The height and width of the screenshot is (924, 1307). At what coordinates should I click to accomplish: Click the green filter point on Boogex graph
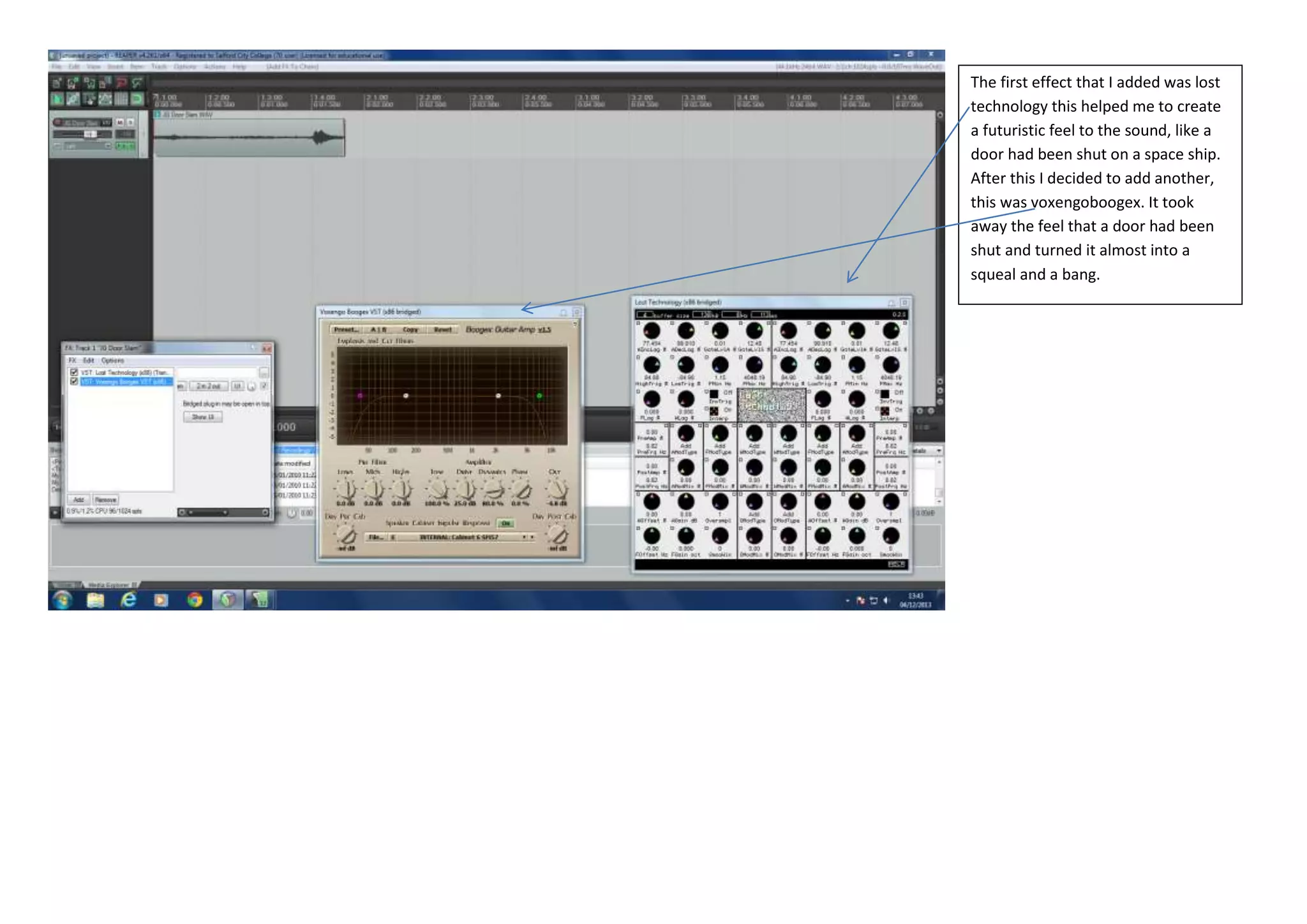[x=539, y=396]
